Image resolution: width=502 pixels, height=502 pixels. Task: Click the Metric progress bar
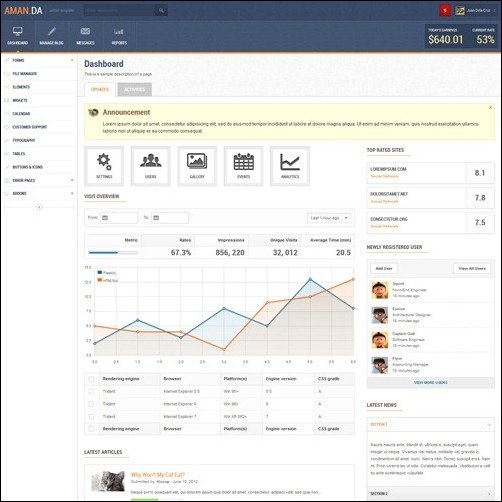(113, 253)
